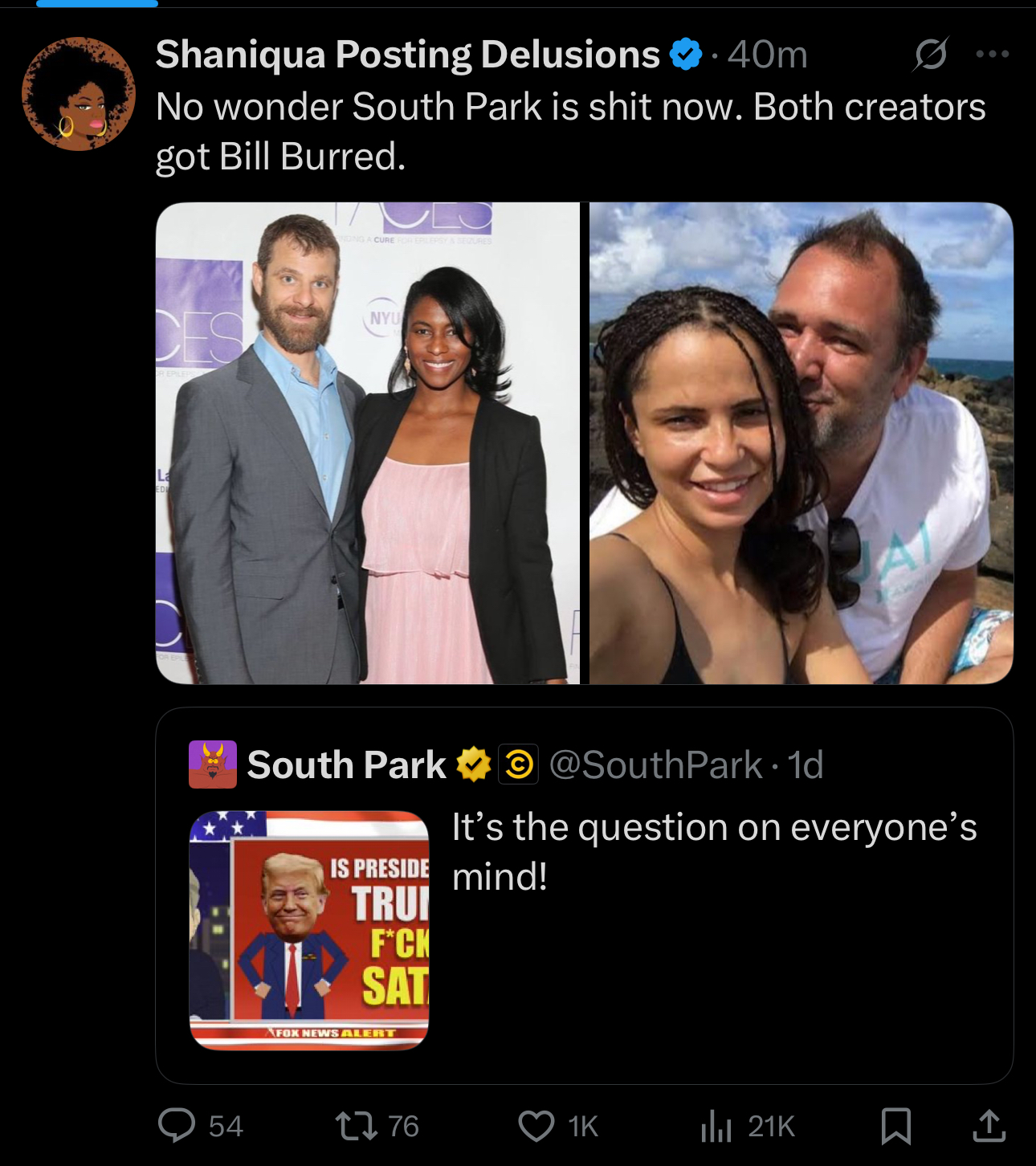Open quoted tweet text about everyone's mind
Viewport: 1036px width, 1166px height.
[x=714, y=851]
